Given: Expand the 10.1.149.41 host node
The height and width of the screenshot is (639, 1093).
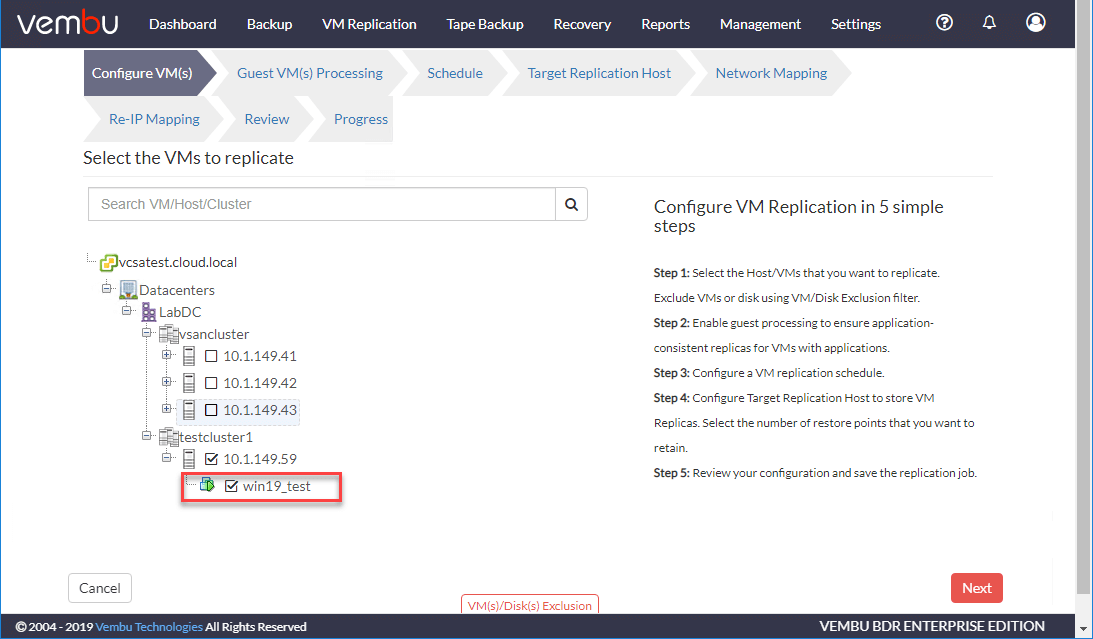Looking at the screenshot, I should coord(167,355).
